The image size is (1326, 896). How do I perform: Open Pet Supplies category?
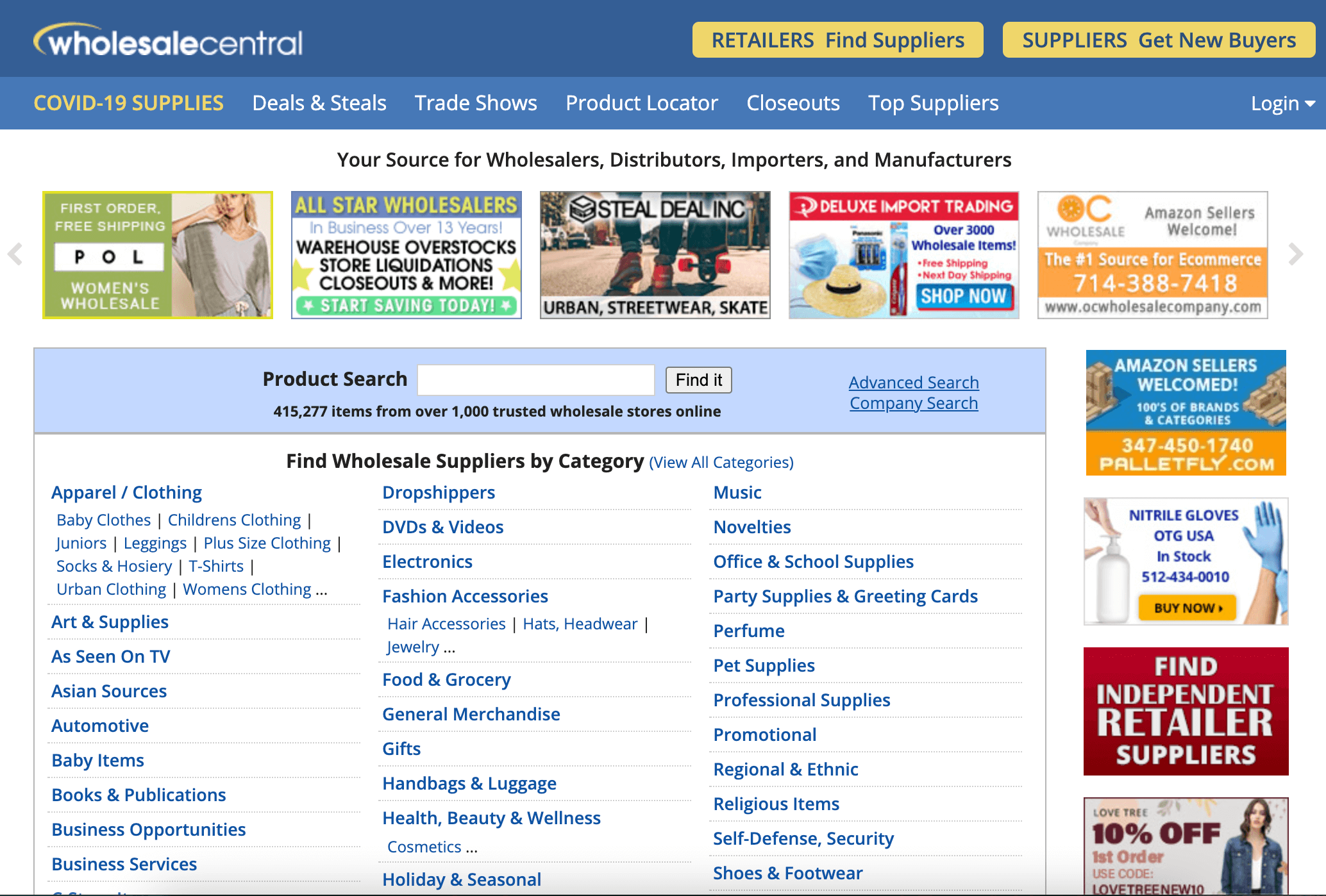(764, 665)
